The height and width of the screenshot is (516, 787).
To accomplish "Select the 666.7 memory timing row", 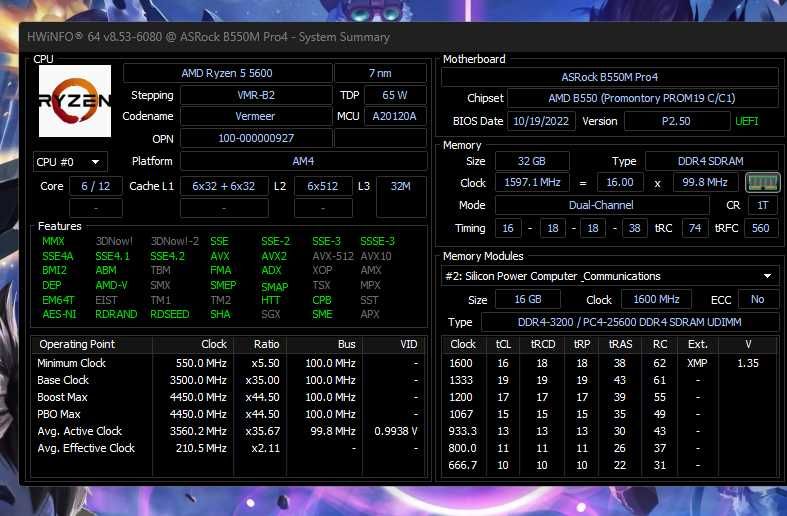I will pos(610,465).
